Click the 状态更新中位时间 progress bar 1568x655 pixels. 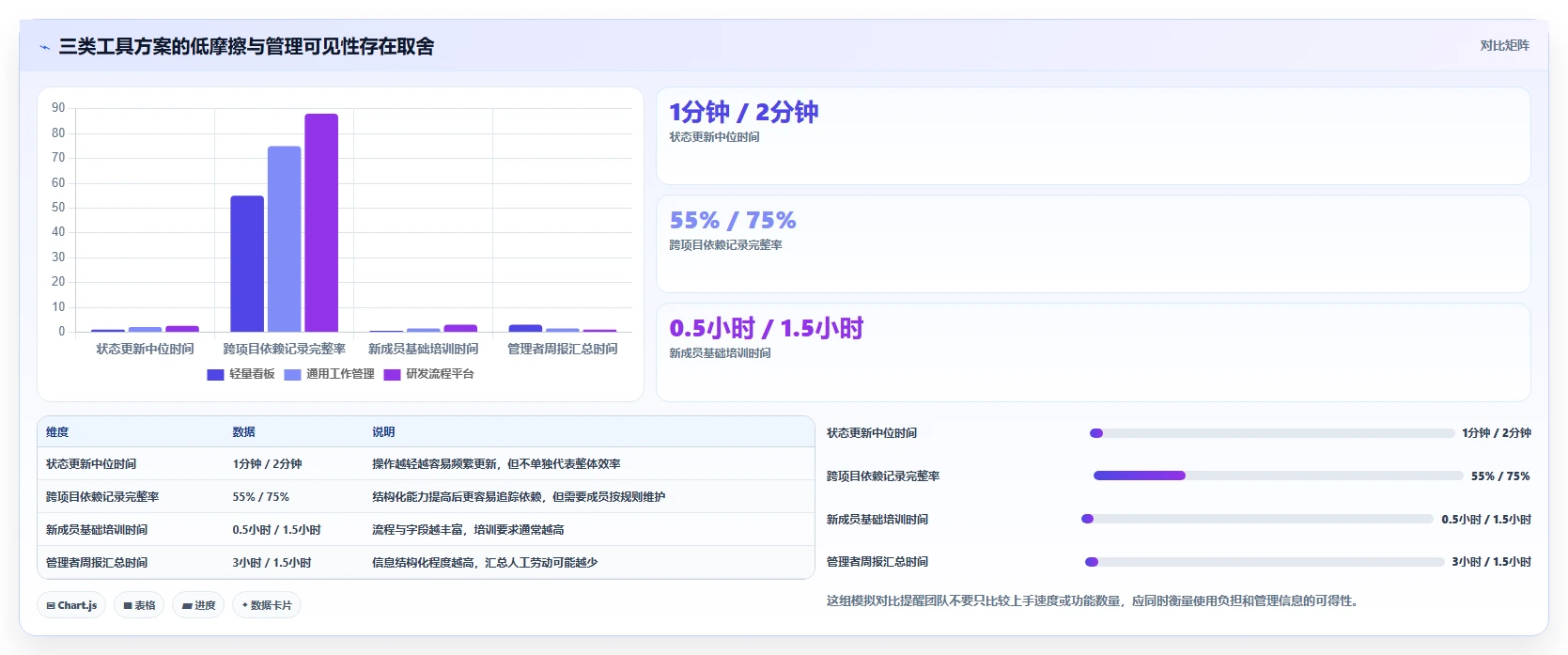1272,433
